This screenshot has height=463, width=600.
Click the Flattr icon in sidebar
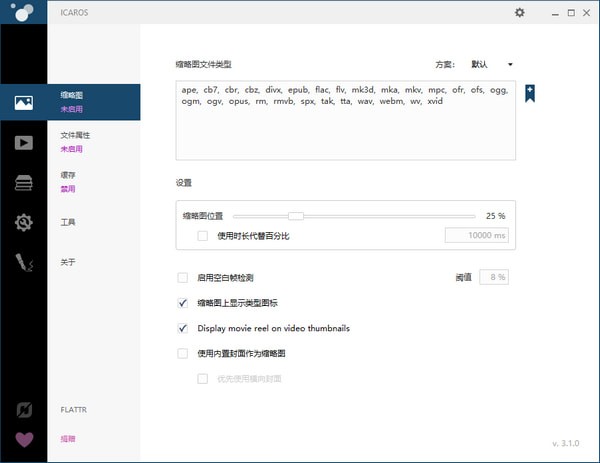24,410
